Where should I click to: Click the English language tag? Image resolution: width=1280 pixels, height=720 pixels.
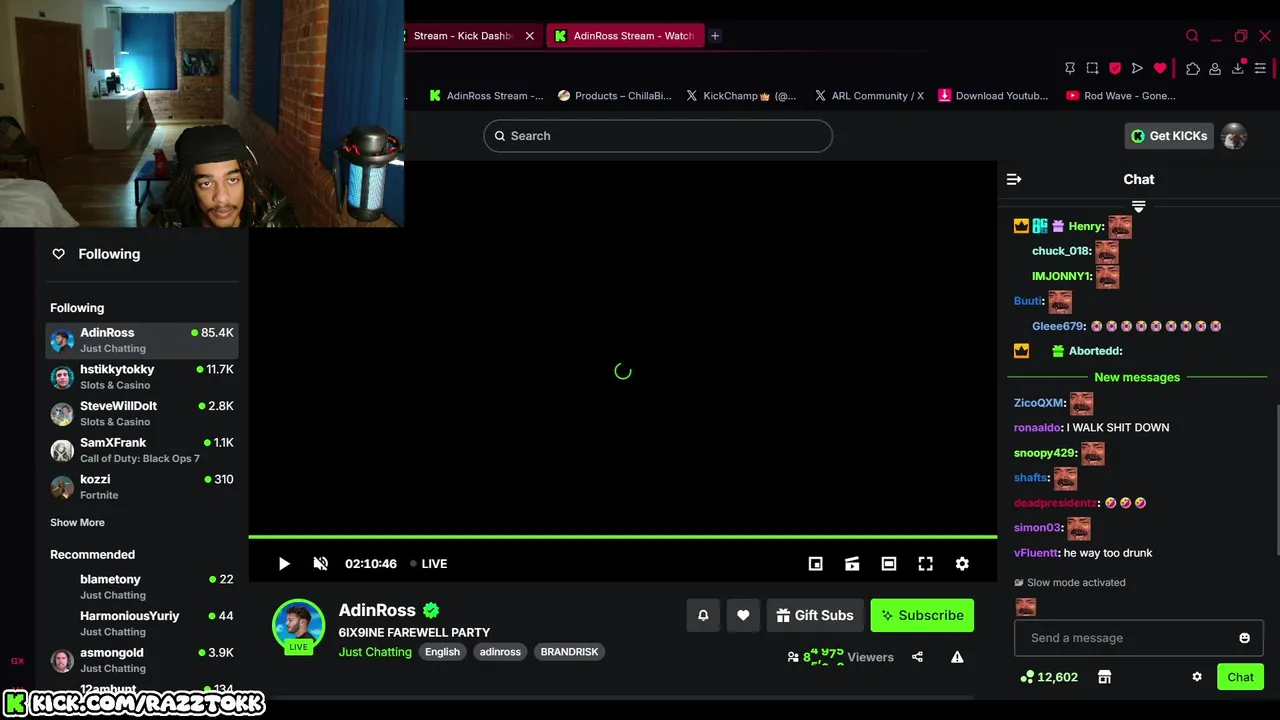(442, 652)
